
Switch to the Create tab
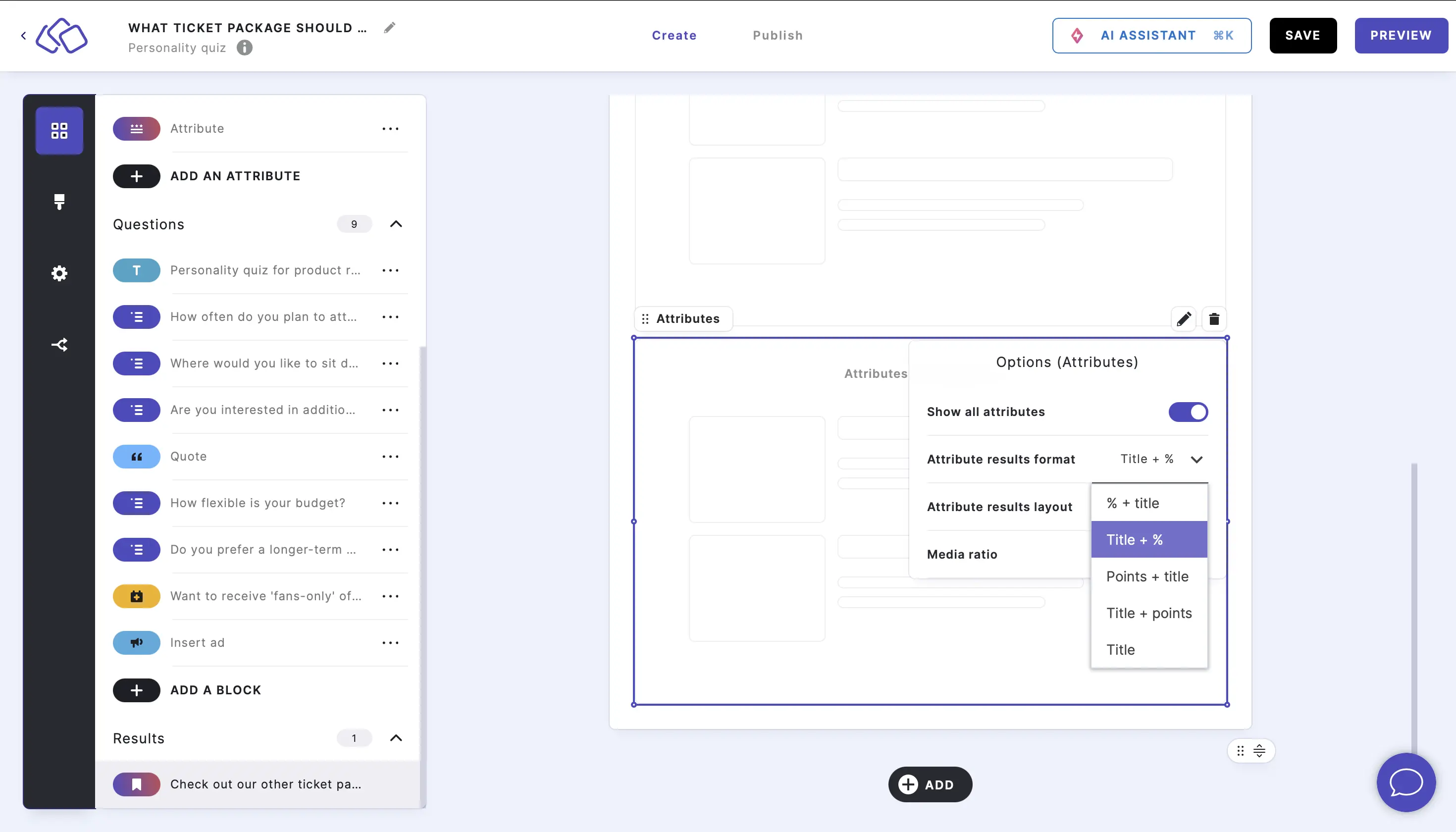tap(674, 36)
